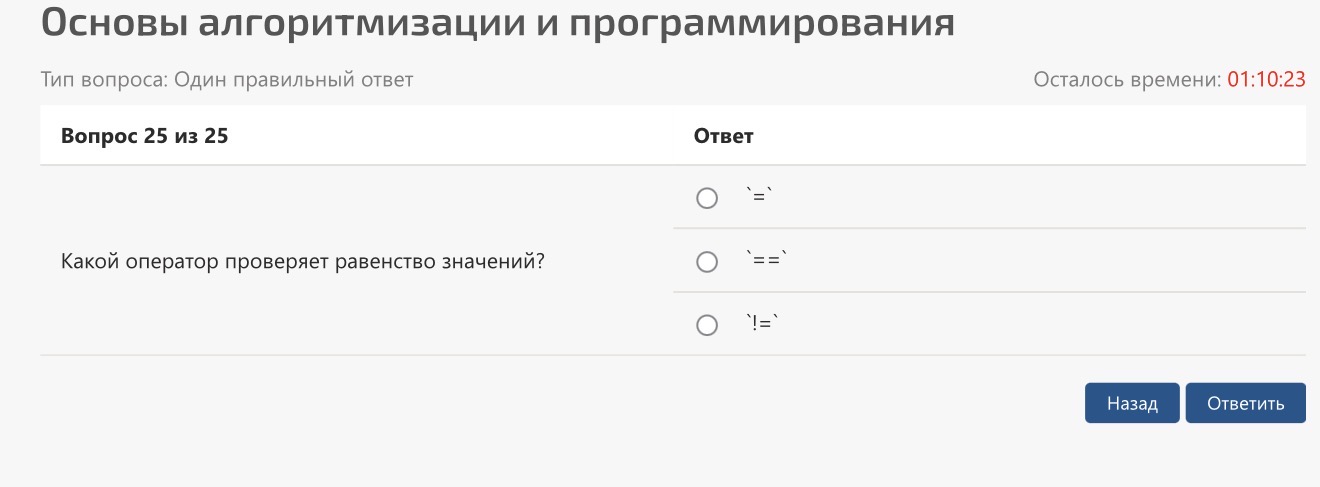Click the Вопрос 25 из 25 header
The width and height of the screenshot is (1320, 487).
[145, 136]
